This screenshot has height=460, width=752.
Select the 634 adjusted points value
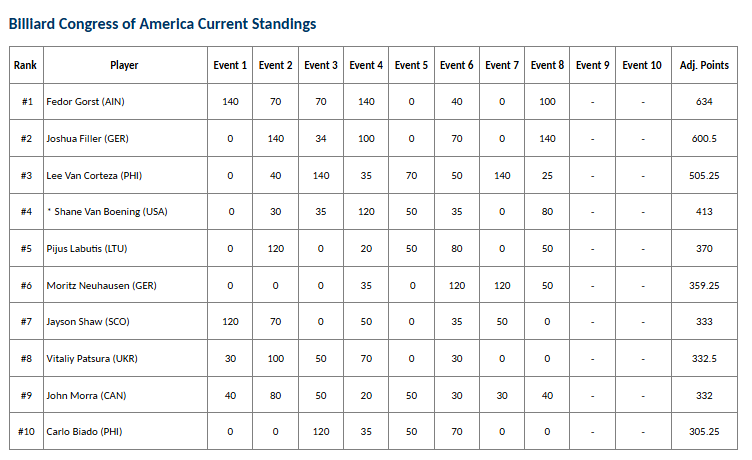point(704,102)
